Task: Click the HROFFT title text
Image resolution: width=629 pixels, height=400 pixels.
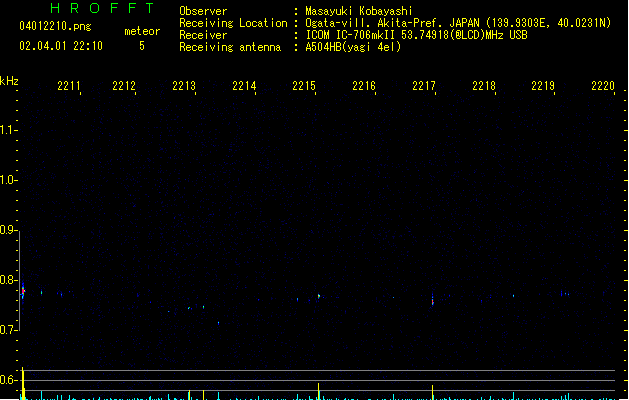Action: pyautogui.click(x=102, y=8)
